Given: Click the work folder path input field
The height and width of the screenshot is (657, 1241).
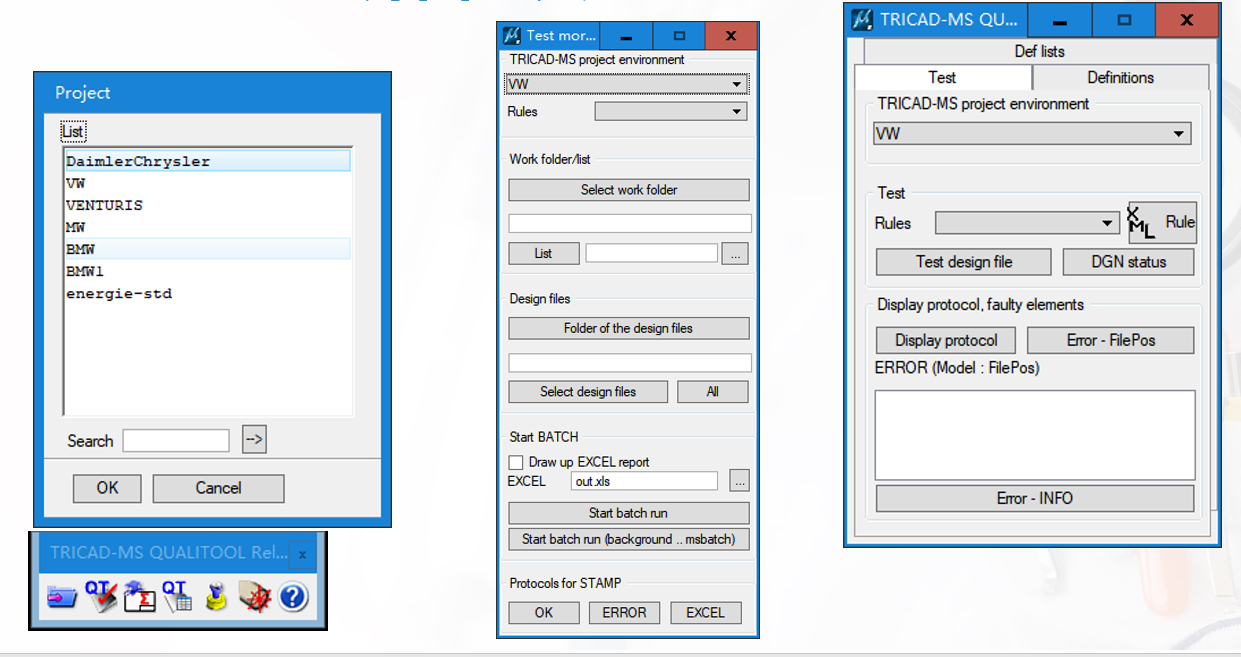Looking at the screenshot, I should point(630,223).
